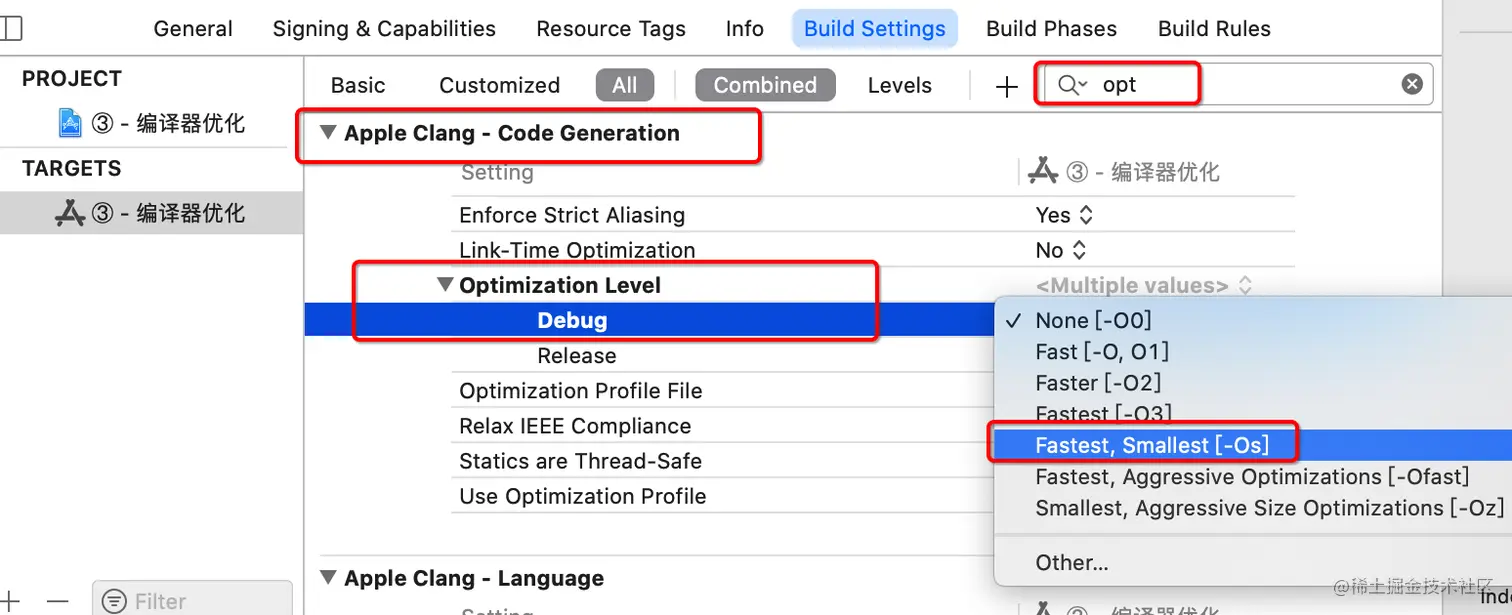Click the sidebar filter icon at bottom
Image resolution: width=1512 pixels, height=615 pixels.
pyautogui.click(x=115, y=601)
